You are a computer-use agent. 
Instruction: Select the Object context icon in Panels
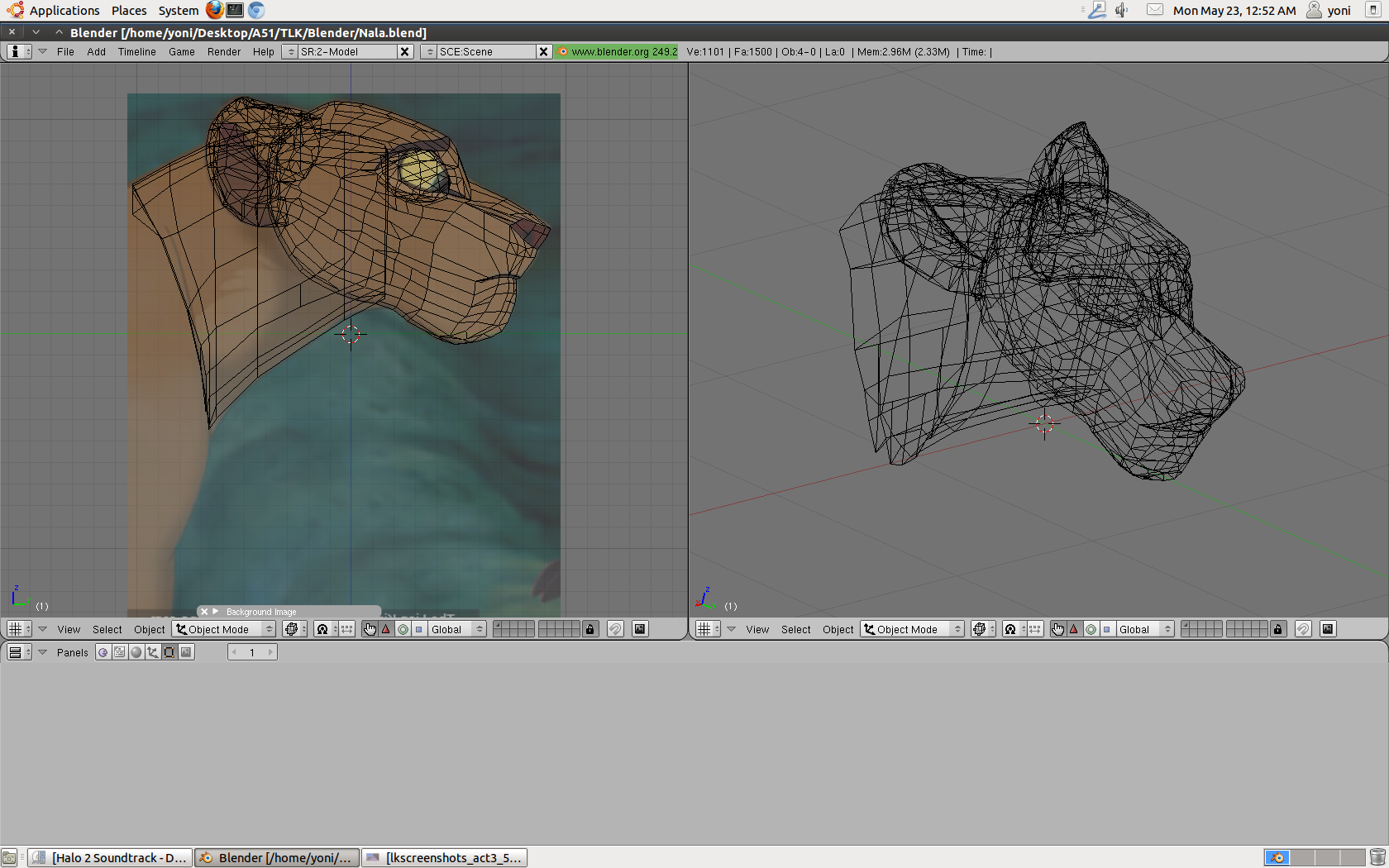153,652
